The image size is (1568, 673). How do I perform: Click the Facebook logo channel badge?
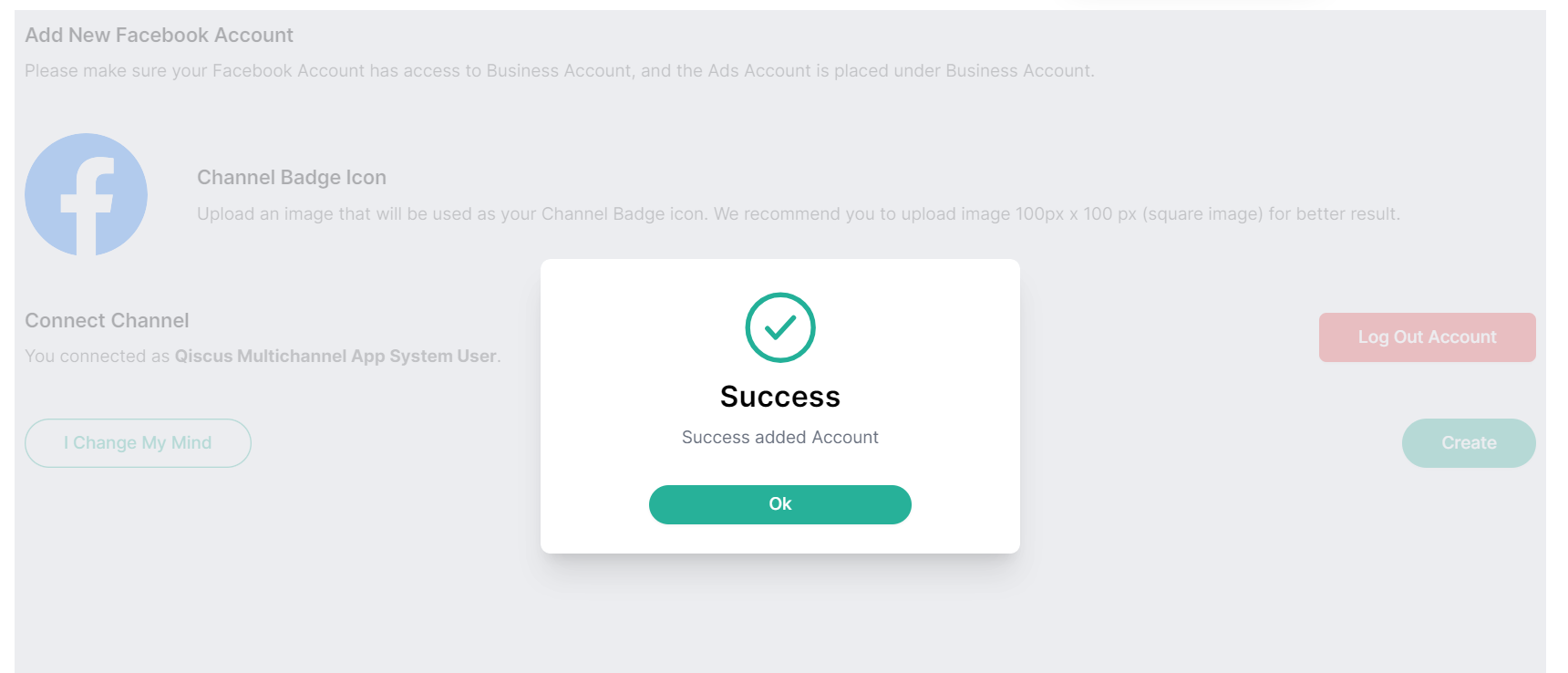click(86, 194)
